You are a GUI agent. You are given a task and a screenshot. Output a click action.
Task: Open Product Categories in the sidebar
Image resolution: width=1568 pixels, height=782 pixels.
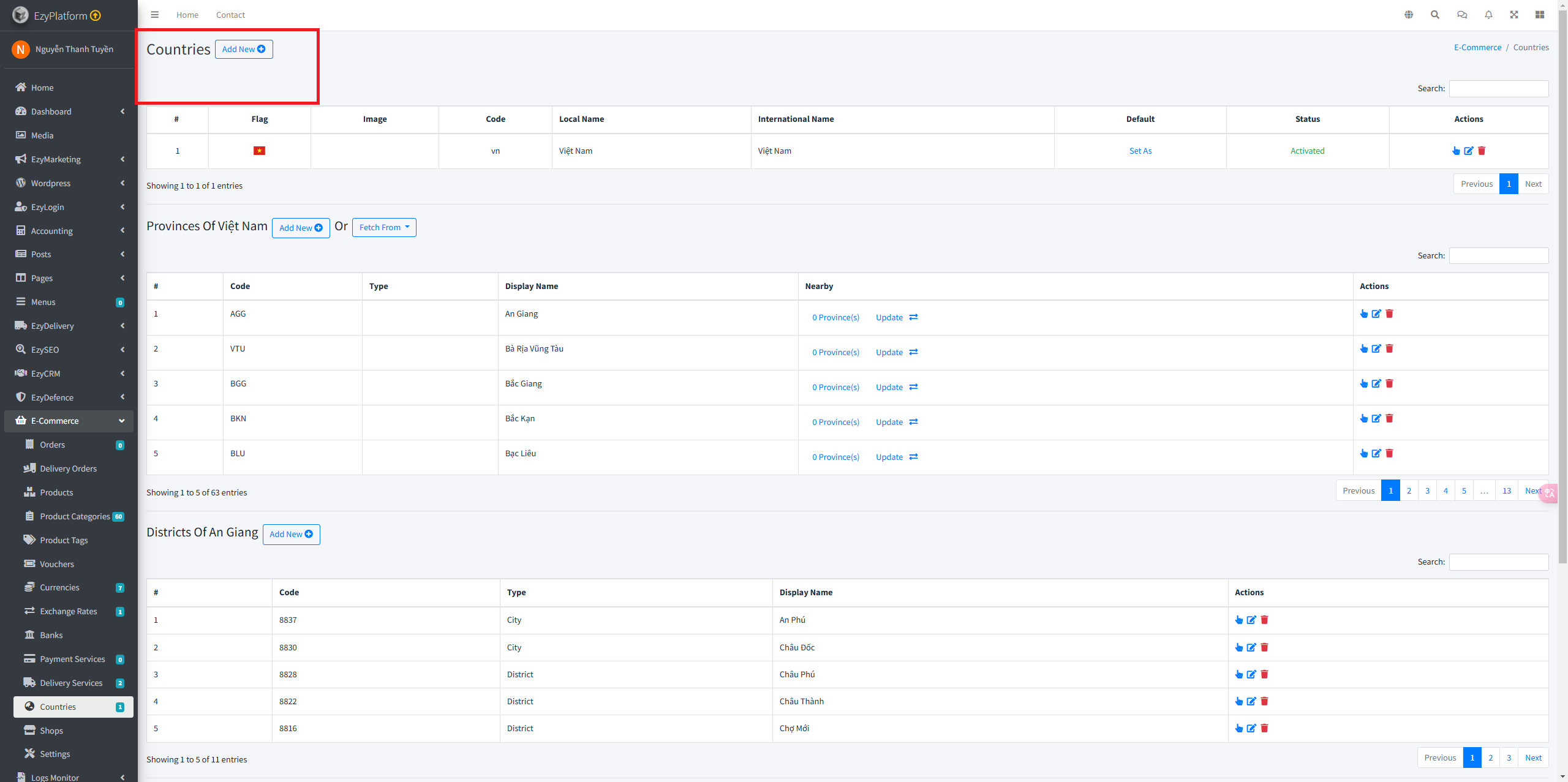73,516
